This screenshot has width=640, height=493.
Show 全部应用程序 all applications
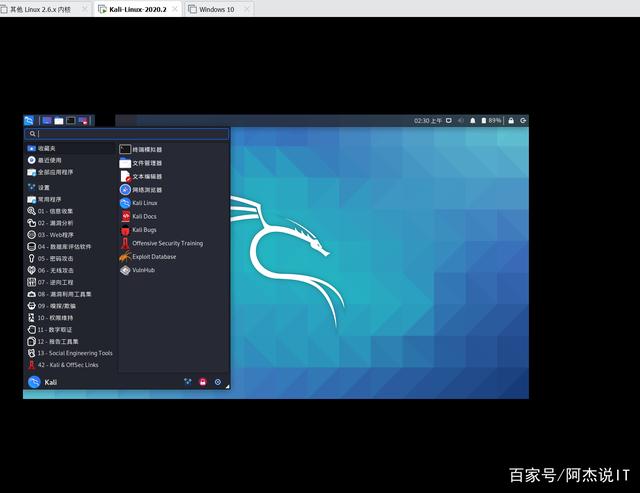tap(70, 172)
